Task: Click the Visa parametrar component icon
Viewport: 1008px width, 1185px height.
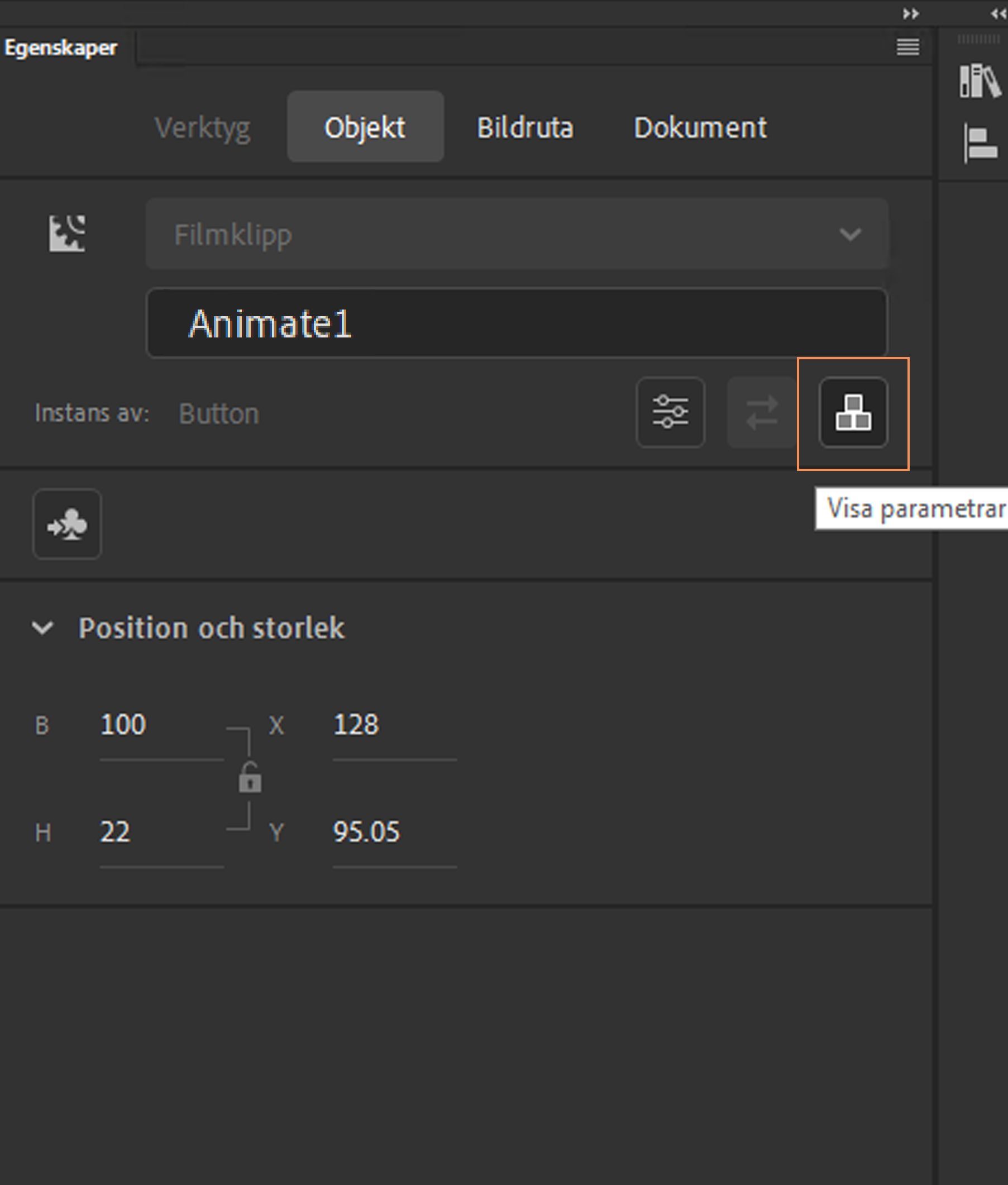Action: pos(853,412)
